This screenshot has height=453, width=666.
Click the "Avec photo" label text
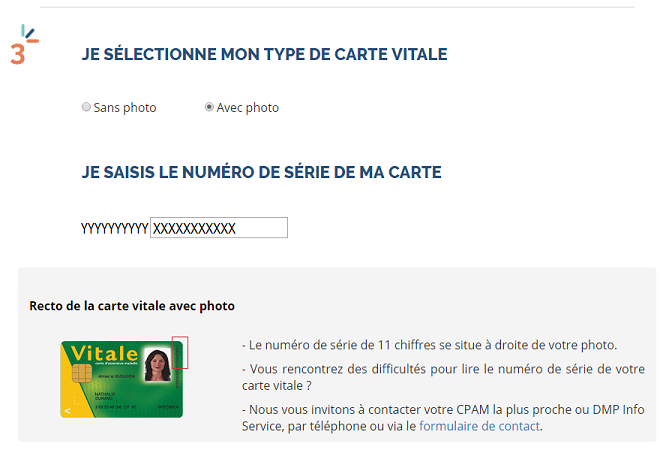248,108
